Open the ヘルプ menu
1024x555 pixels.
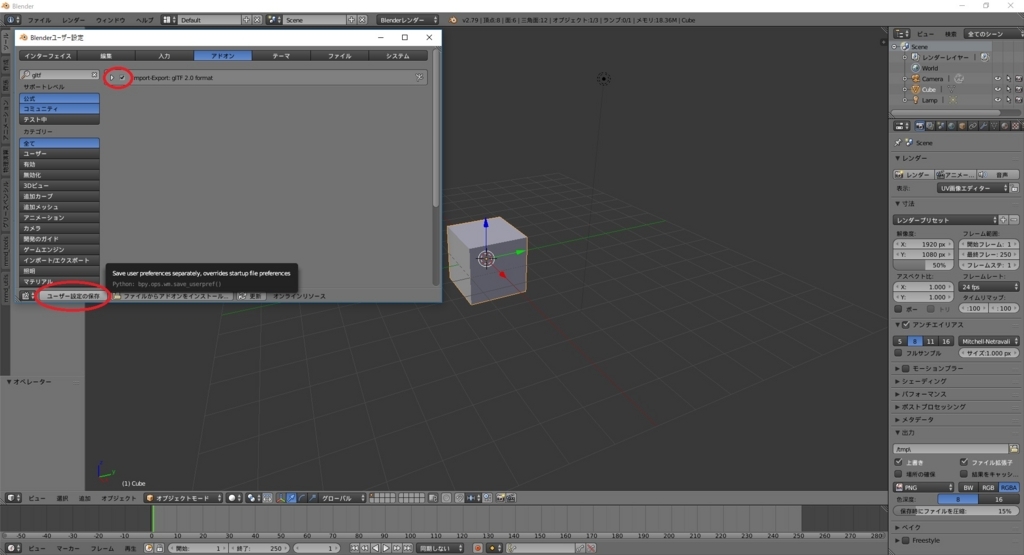(x=144, y=20)
